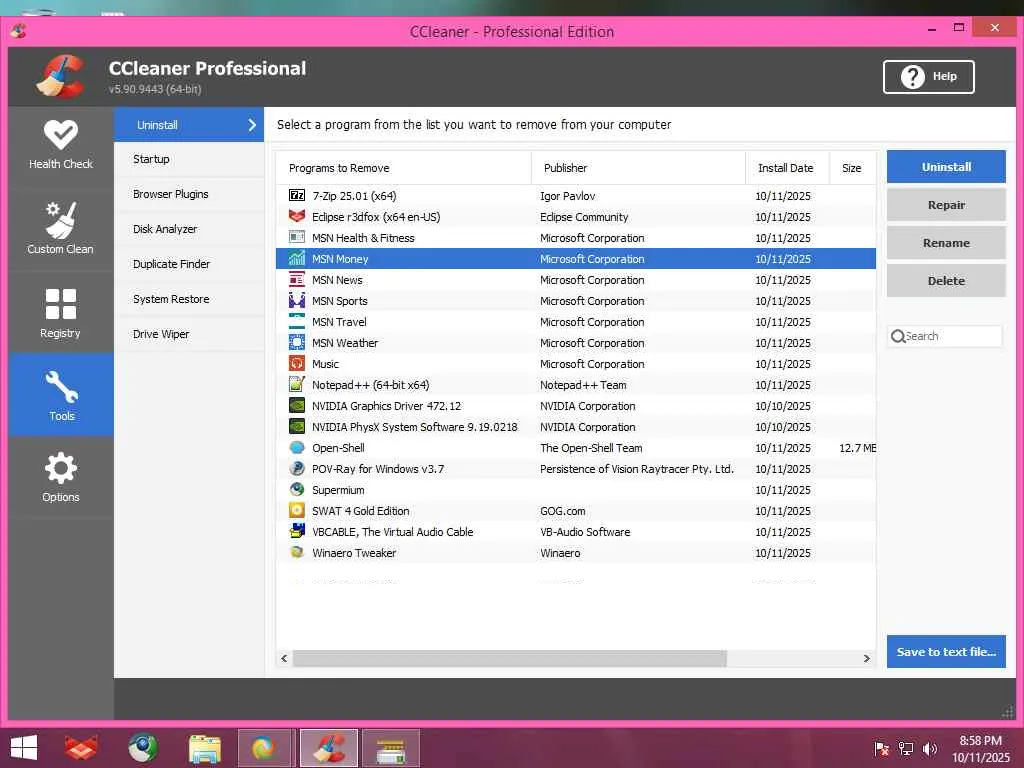Open the Duplicate Finder tab
The width and height of the screenshot is (1024, 768).
[189, 264]
